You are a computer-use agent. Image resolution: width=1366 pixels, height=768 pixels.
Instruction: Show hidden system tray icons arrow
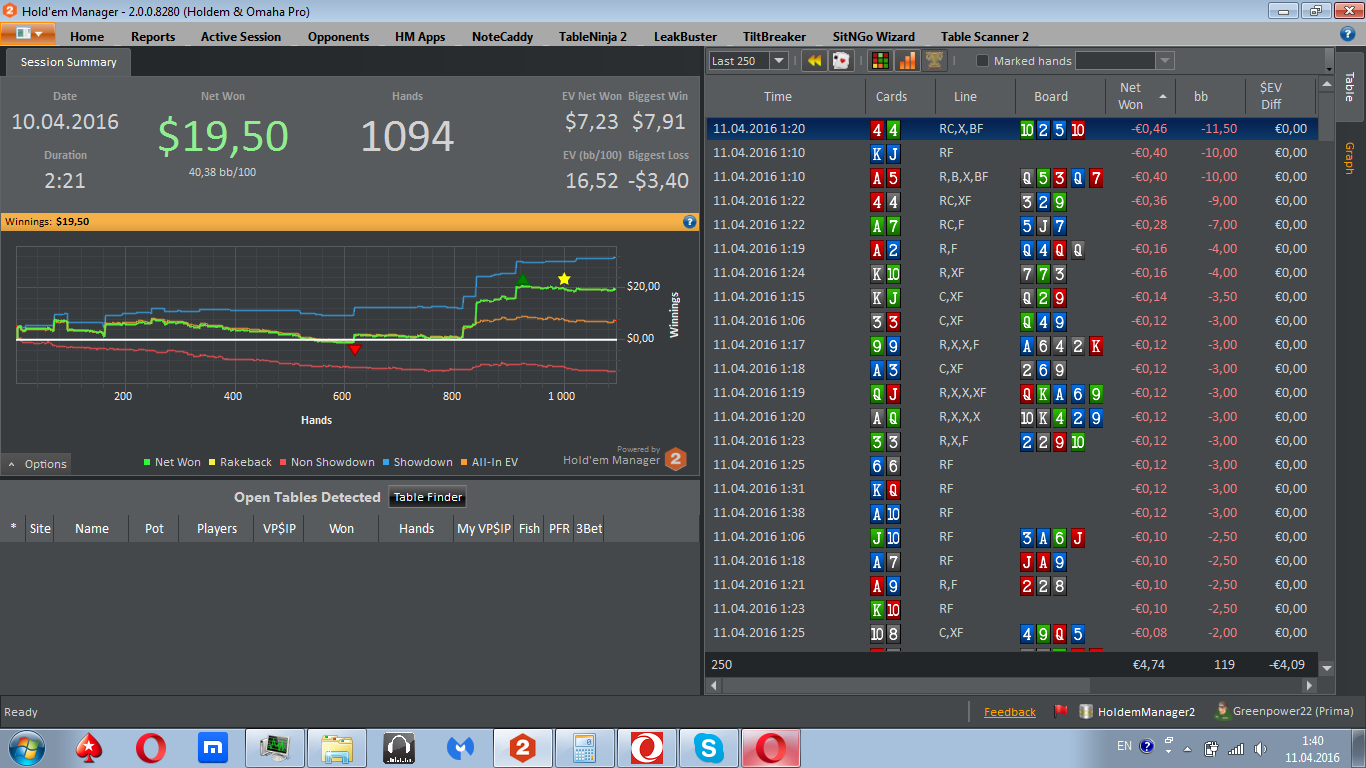pyautogui.click(x=1186, y=747)
